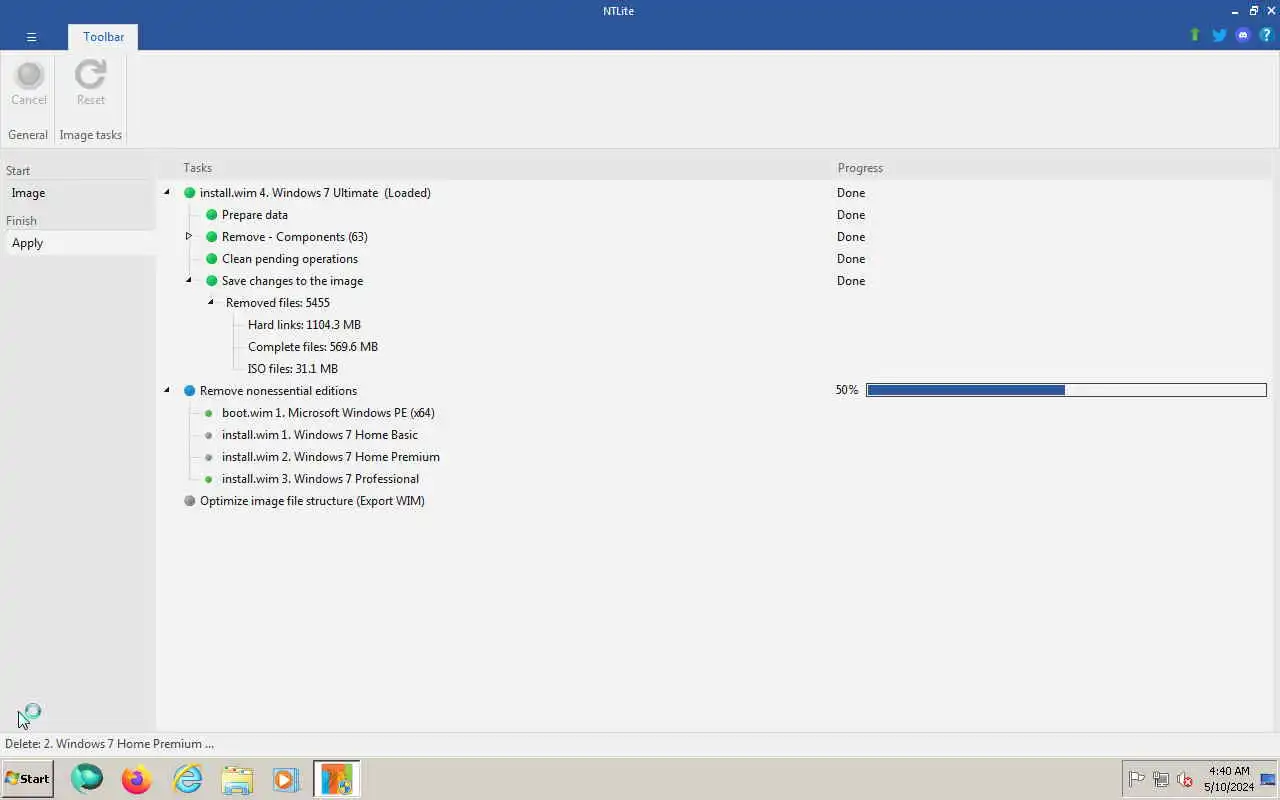Open Windows Media Player taskbar icon
The height and width of the screenshot is (800, 1280).
[x=286, y=778]
